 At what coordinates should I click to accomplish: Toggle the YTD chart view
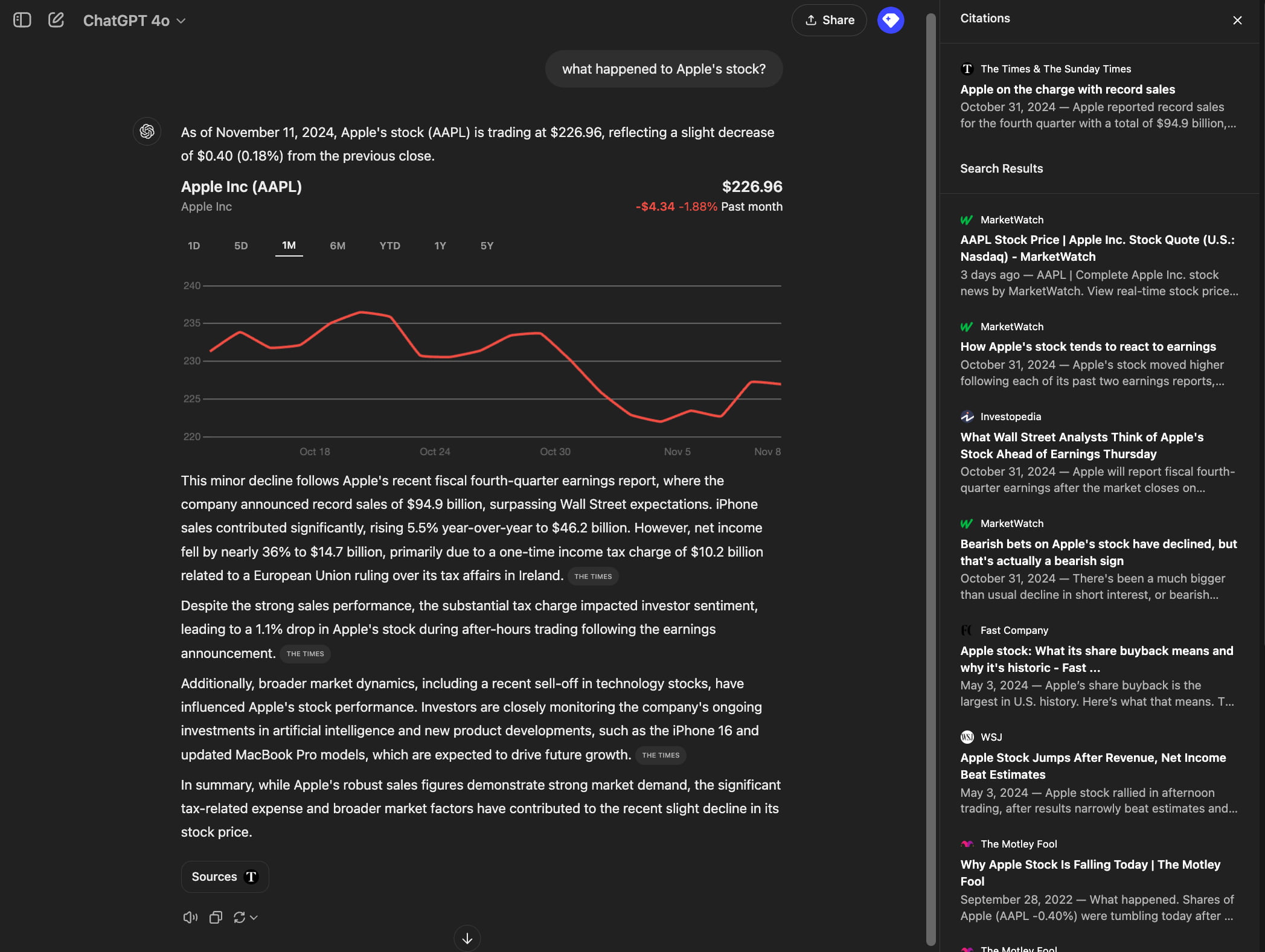[389, 245]
